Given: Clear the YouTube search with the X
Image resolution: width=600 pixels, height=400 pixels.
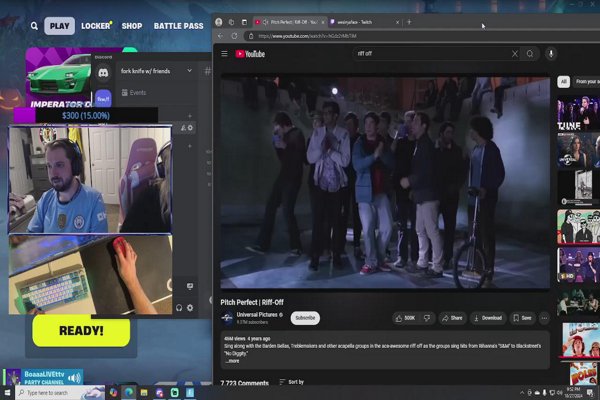Looking at the screenshot, I should tap(515, 54).
